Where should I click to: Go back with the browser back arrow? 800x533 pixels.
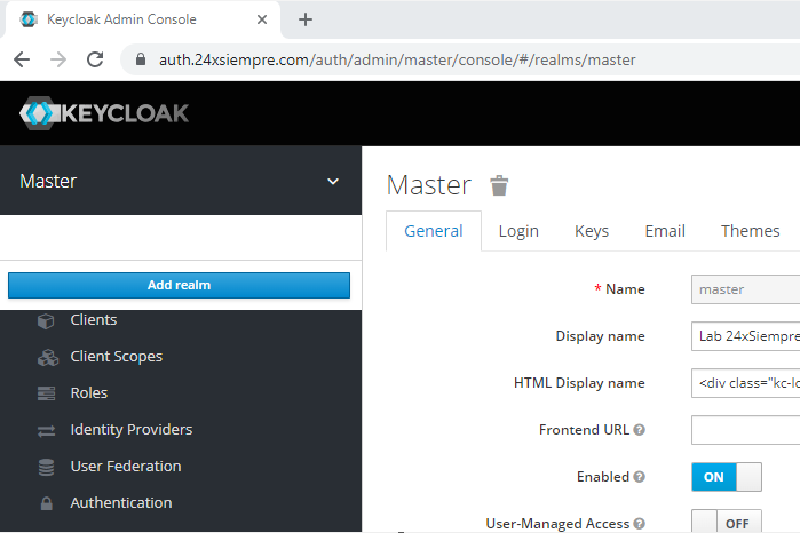(x=22, y=60)
